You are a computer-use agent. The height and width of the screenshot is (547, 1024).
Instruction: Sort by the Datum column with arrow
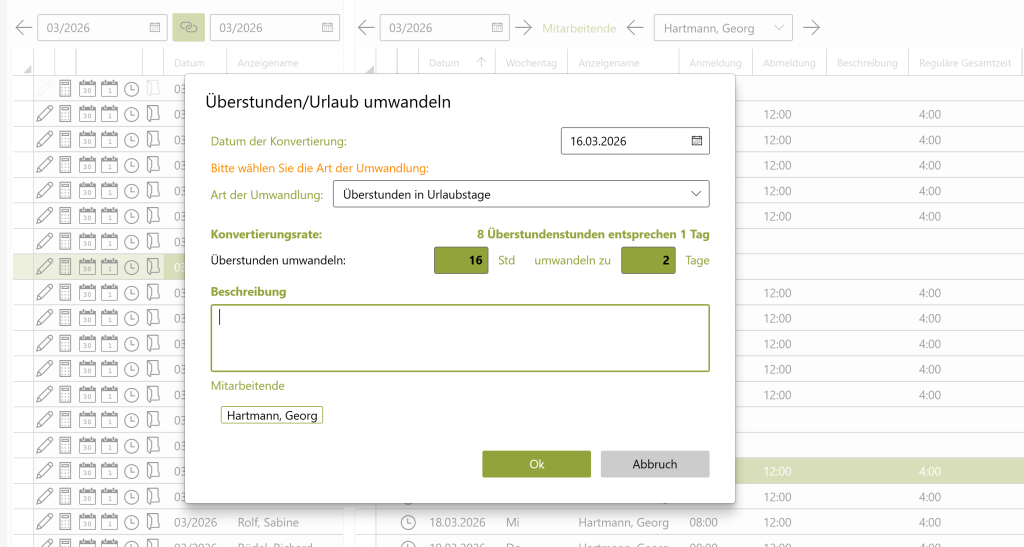tap(482, 63)
